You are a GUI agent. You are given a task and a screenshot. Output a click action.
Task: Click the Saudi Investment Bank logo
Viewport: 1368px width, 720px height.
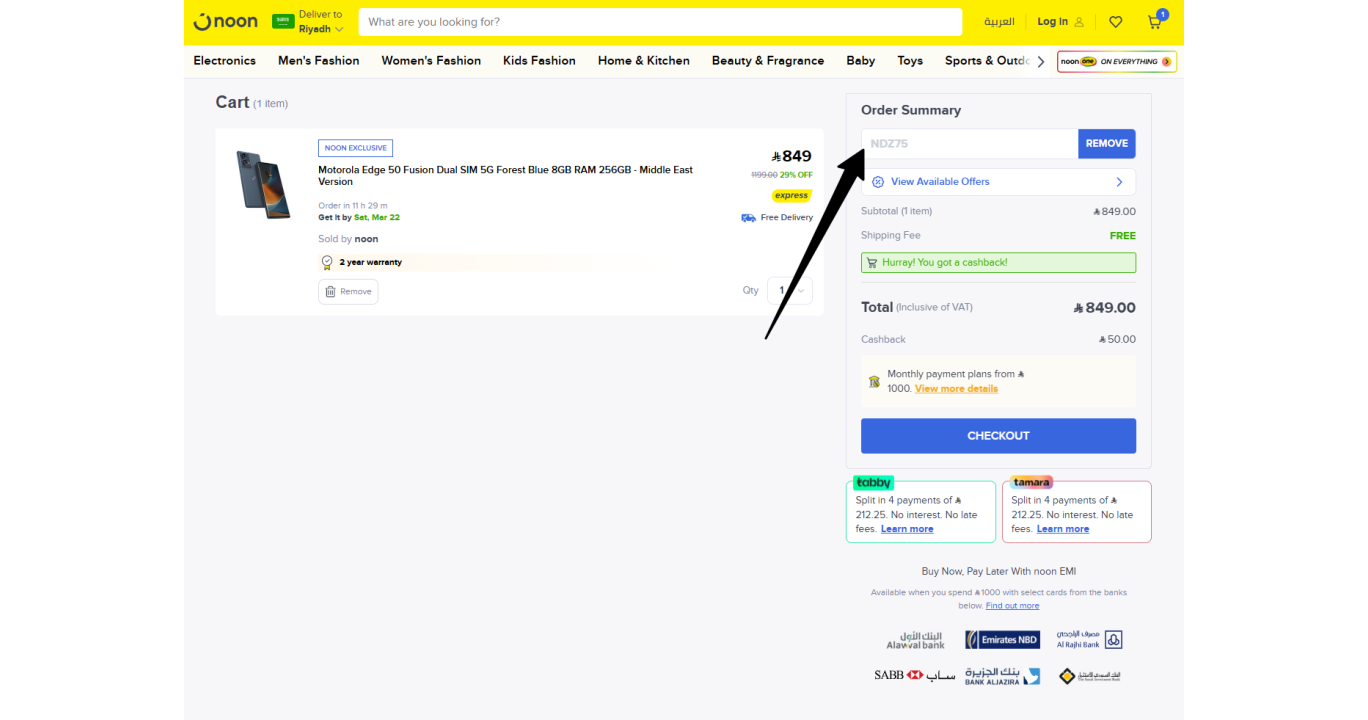pos(1090,676)
